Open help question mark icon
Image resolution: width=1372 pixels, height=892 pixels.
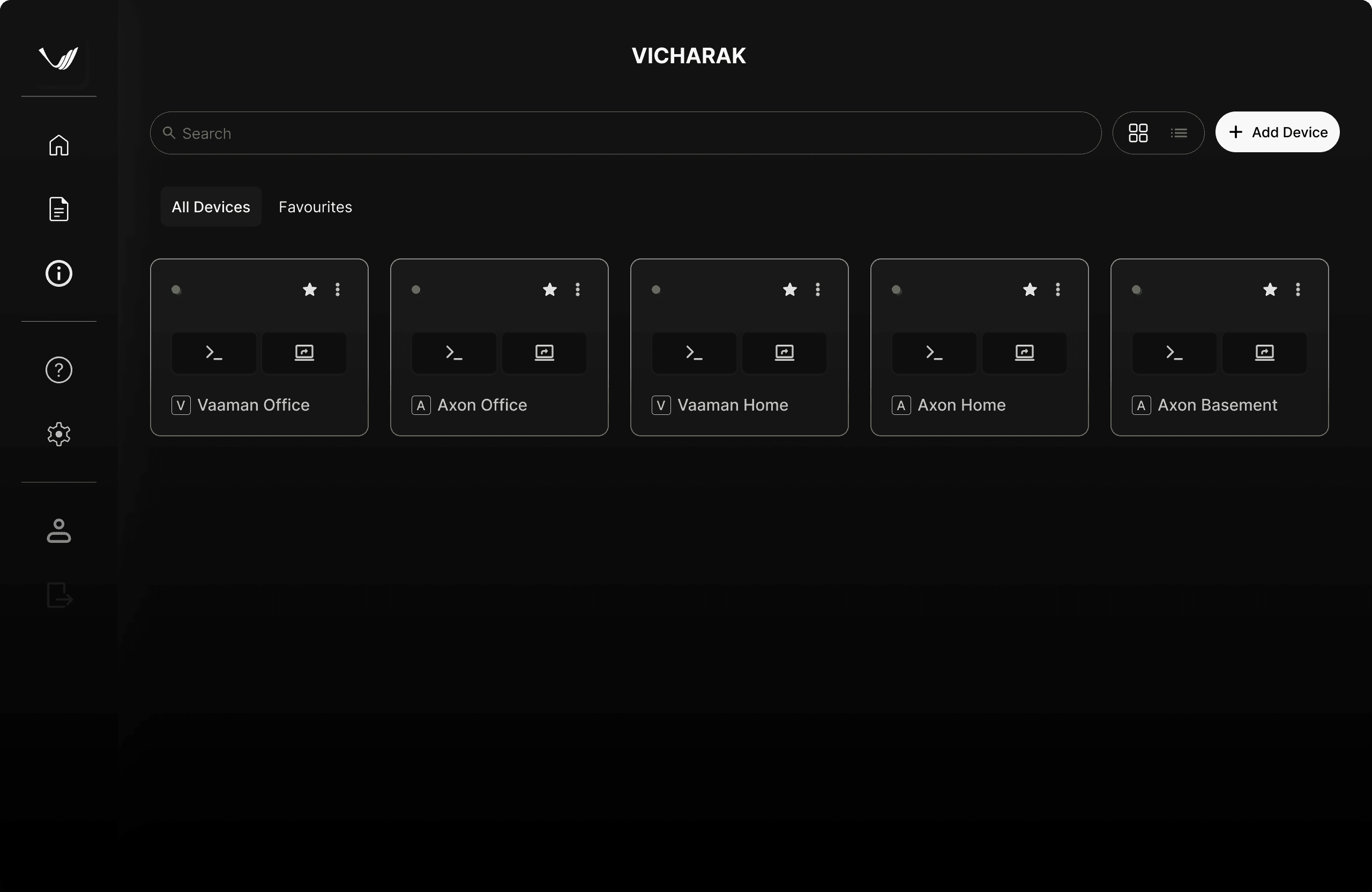point(59,369)
